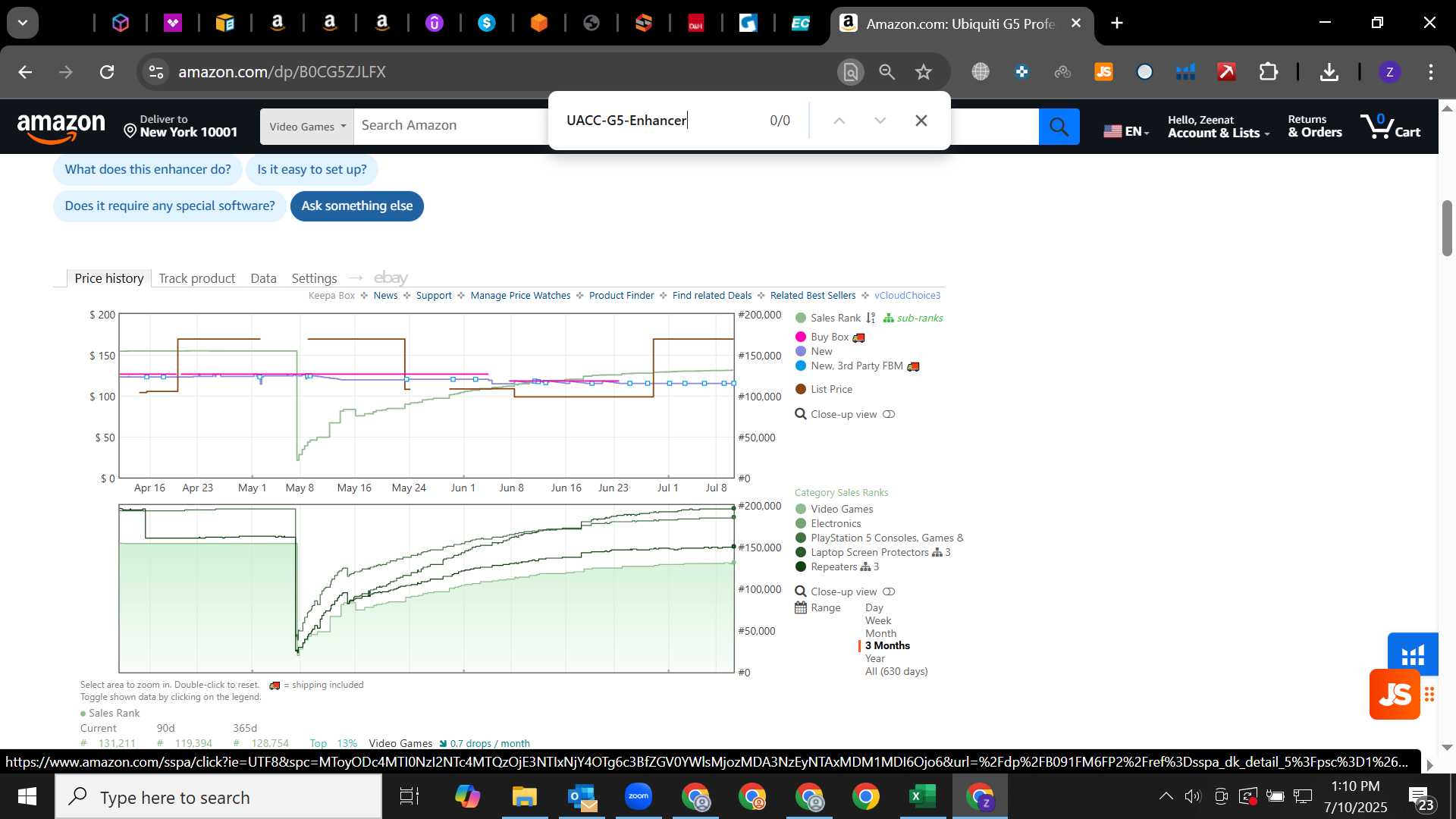Open the zoom magnifier icon in address bar
The height and width of the screenshot is (819, 1456).
click(x=886, y=72)
